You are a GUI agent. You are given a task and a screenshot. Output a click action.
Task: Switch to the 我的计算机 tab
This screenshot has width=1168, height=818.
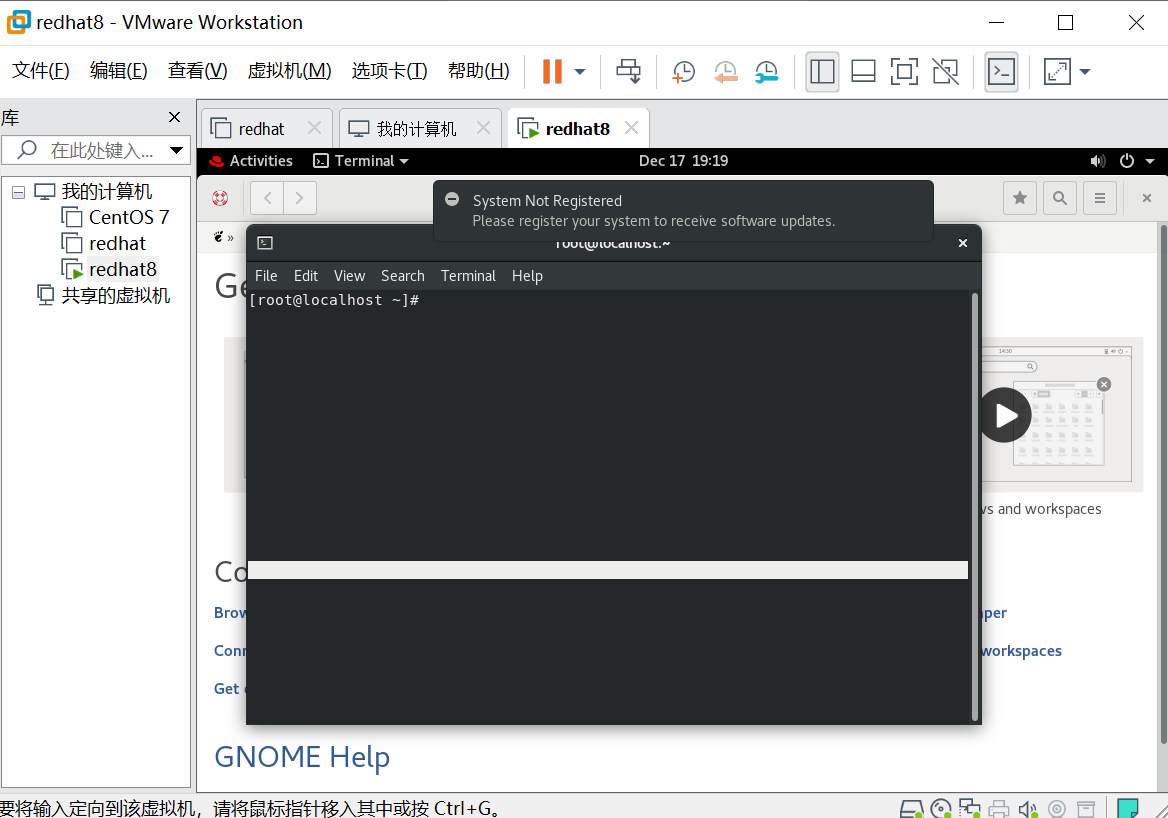tap(416, 129)
